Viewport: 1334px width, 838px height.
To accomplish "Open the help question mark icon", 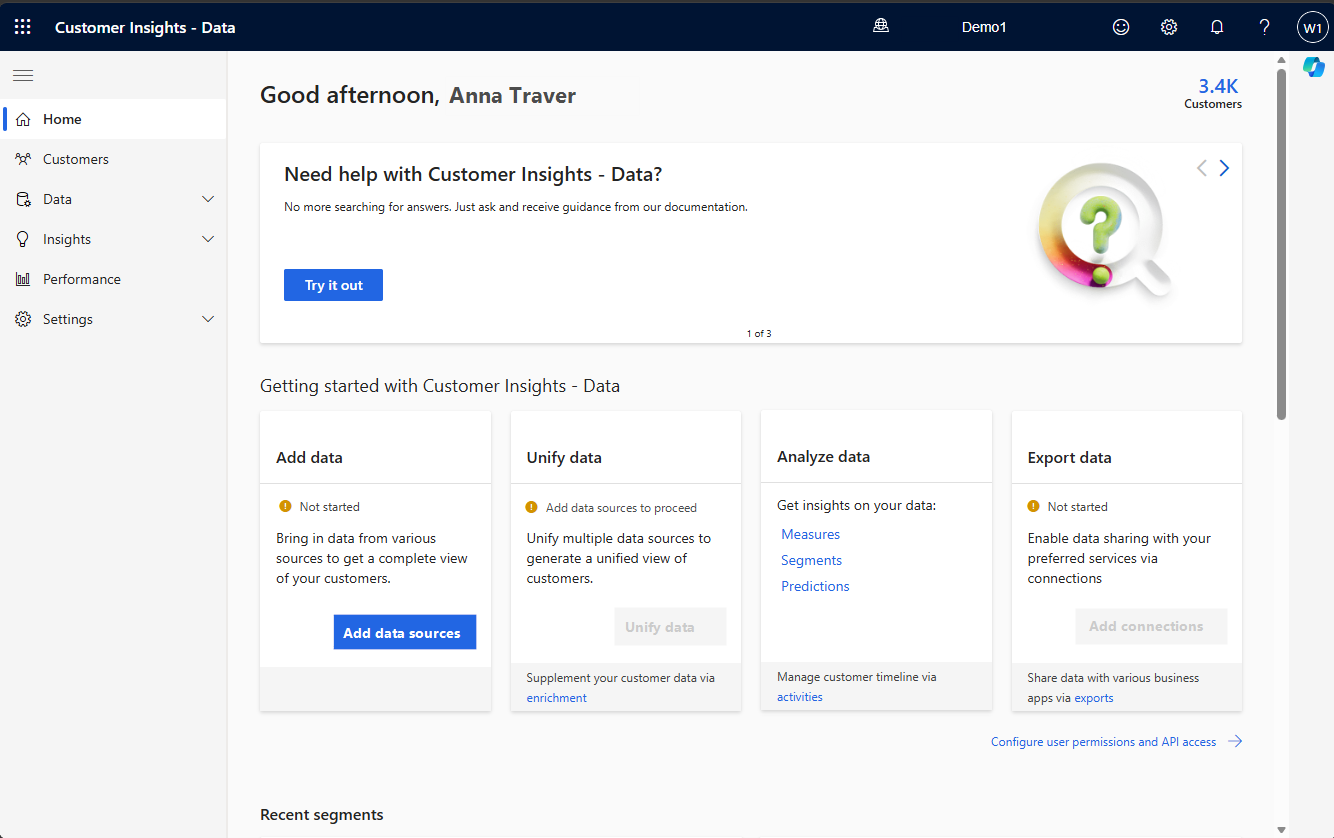I will tap(1265, 27).
